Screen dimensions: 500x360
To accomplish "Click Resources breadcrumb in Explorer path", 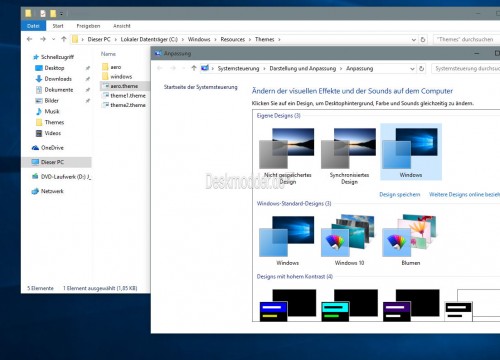I will (x=233, y=39).
